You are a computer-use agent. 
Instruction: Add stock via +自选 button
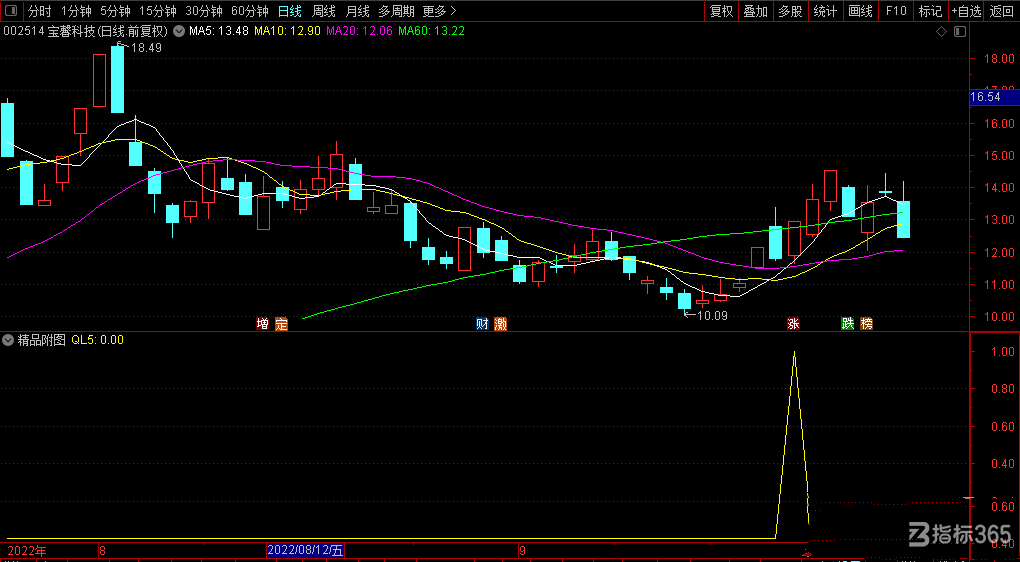point(967,11)
